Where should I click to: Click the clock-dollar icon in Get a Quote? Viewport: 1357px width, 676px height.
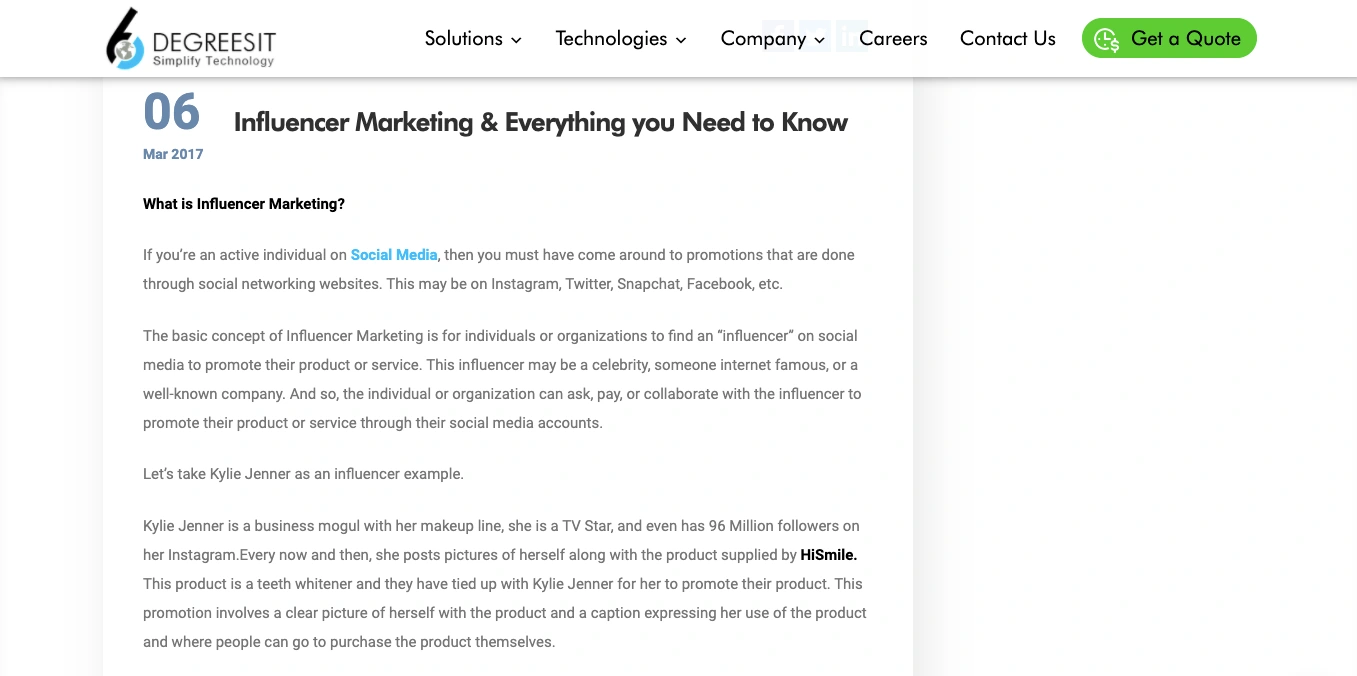tap(1106, 39)
